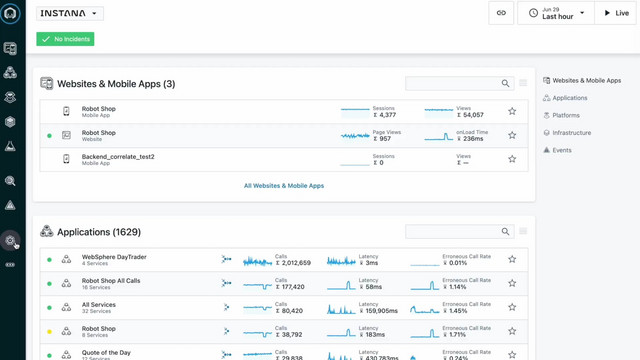This screenshot has width=640, height=360.
Task: Click Applications (1629) section header icon
Action: (x=47, y=231)
